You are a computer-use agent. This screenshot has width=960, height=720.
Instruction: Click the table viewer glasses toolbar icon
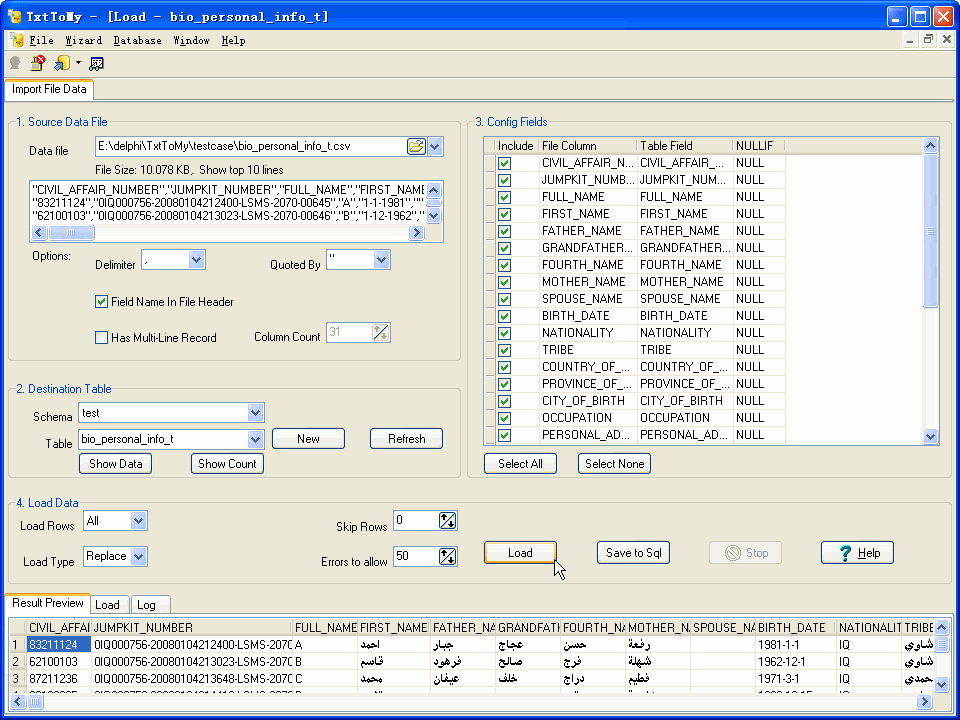[96, 63]
